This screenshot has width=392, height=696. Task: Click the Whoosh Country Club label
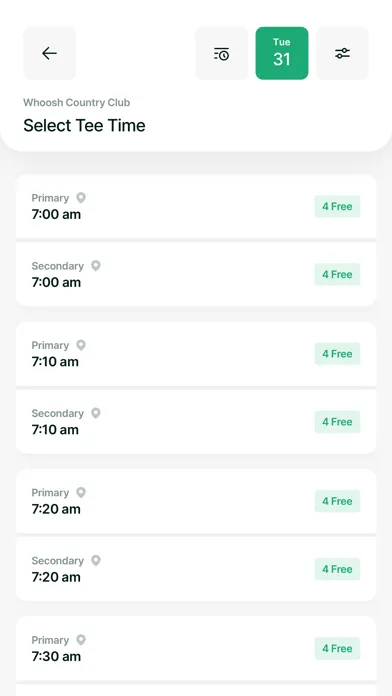(x=76, y=103)
